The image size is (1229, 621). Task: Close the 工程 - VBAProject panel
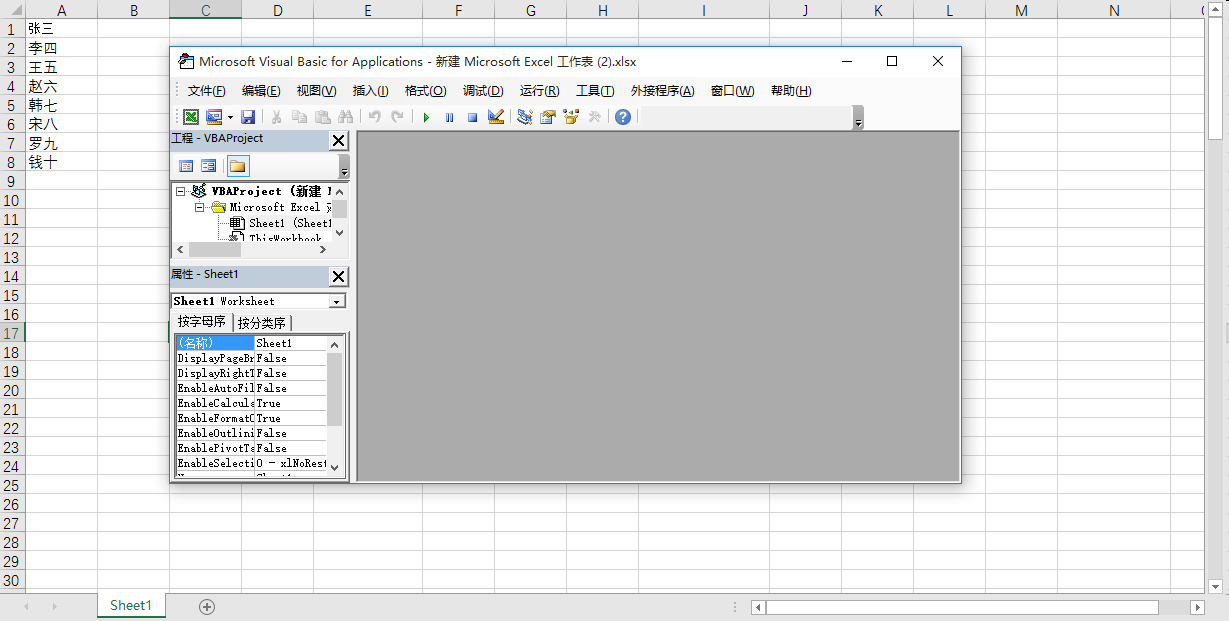339,141
